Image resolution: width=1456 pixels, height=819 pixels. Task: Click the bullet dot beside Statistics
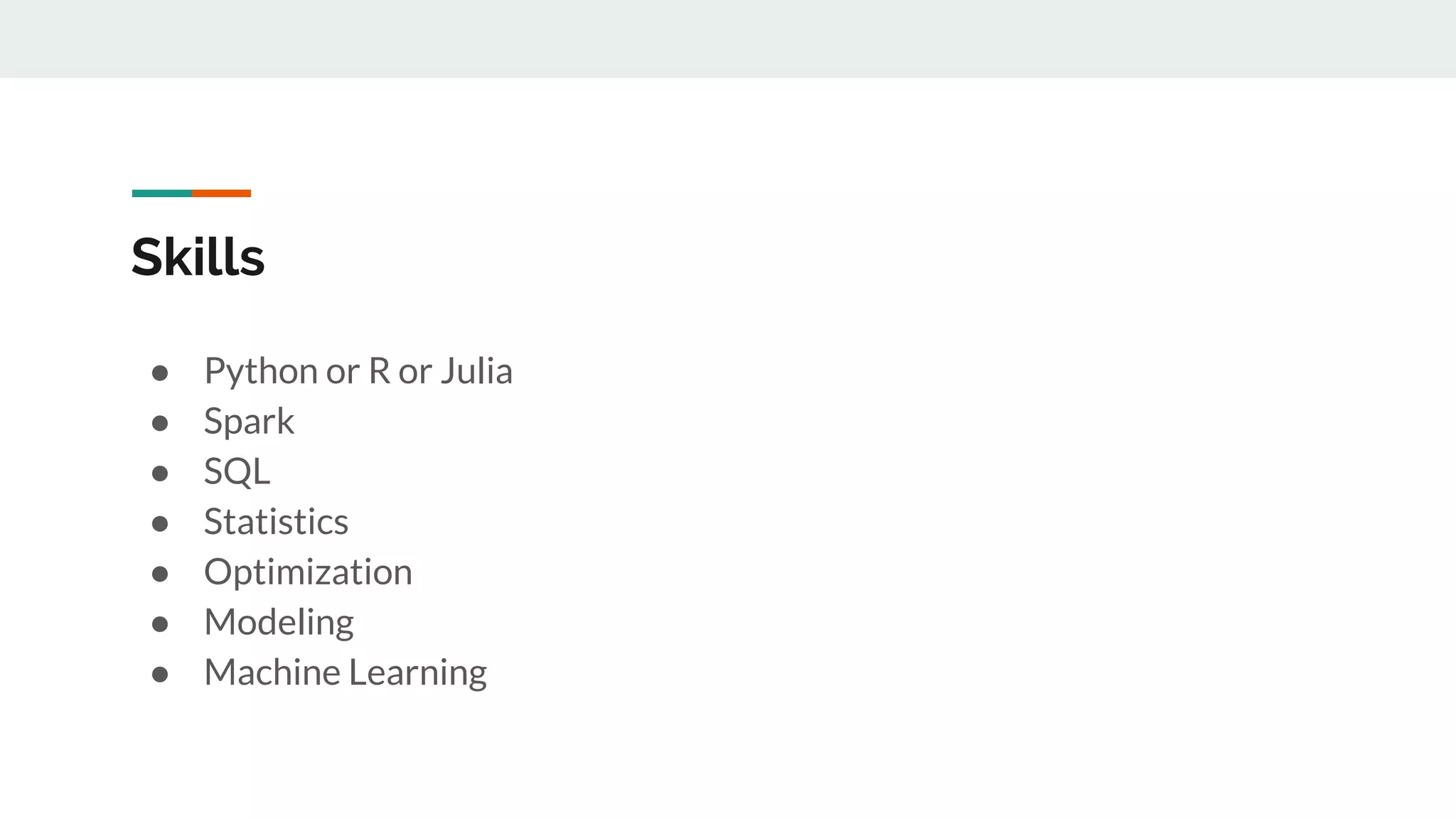[160, 524]
